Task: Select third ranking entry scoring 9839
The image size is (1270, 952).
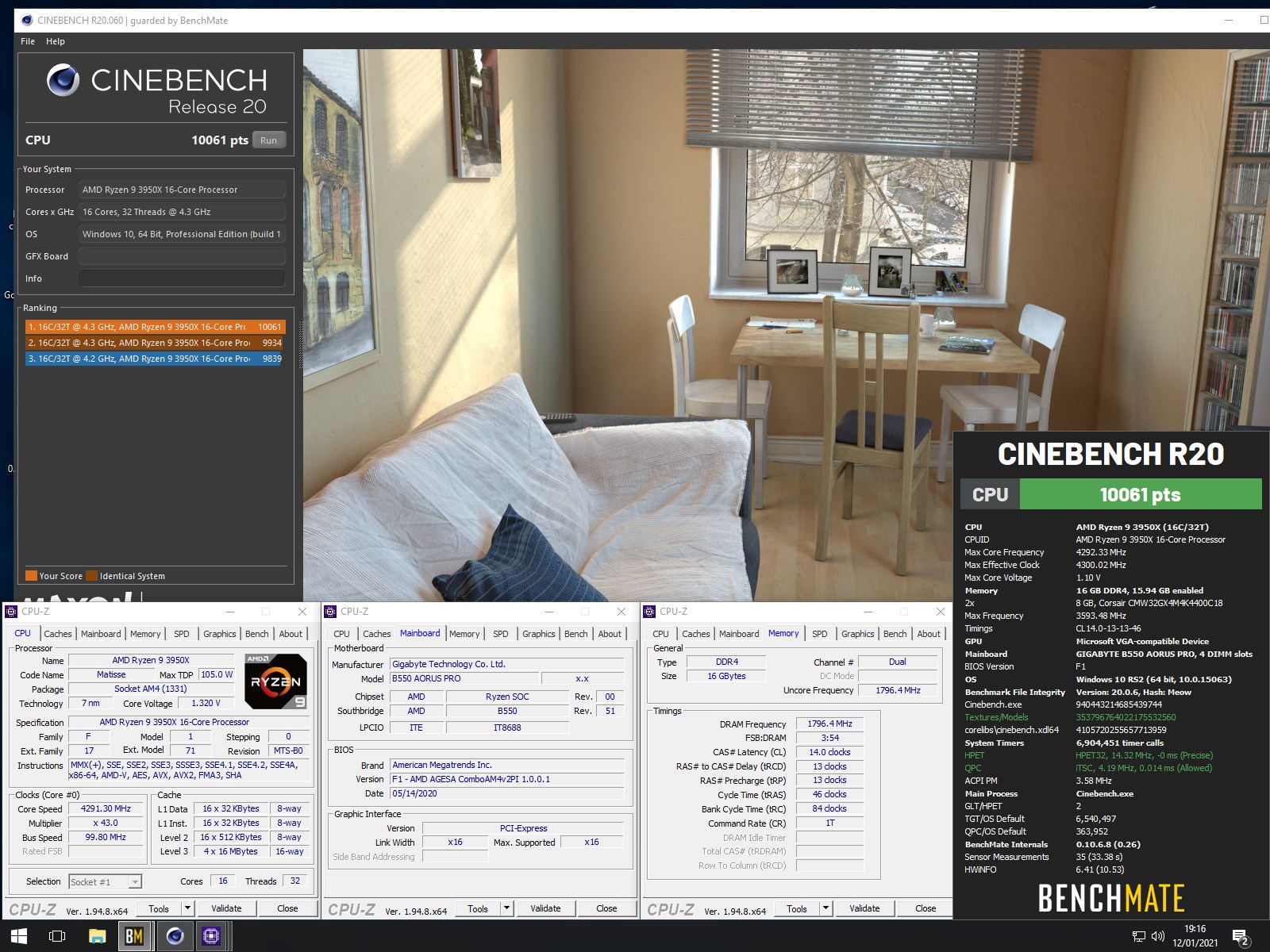Action: coord(154,359)
